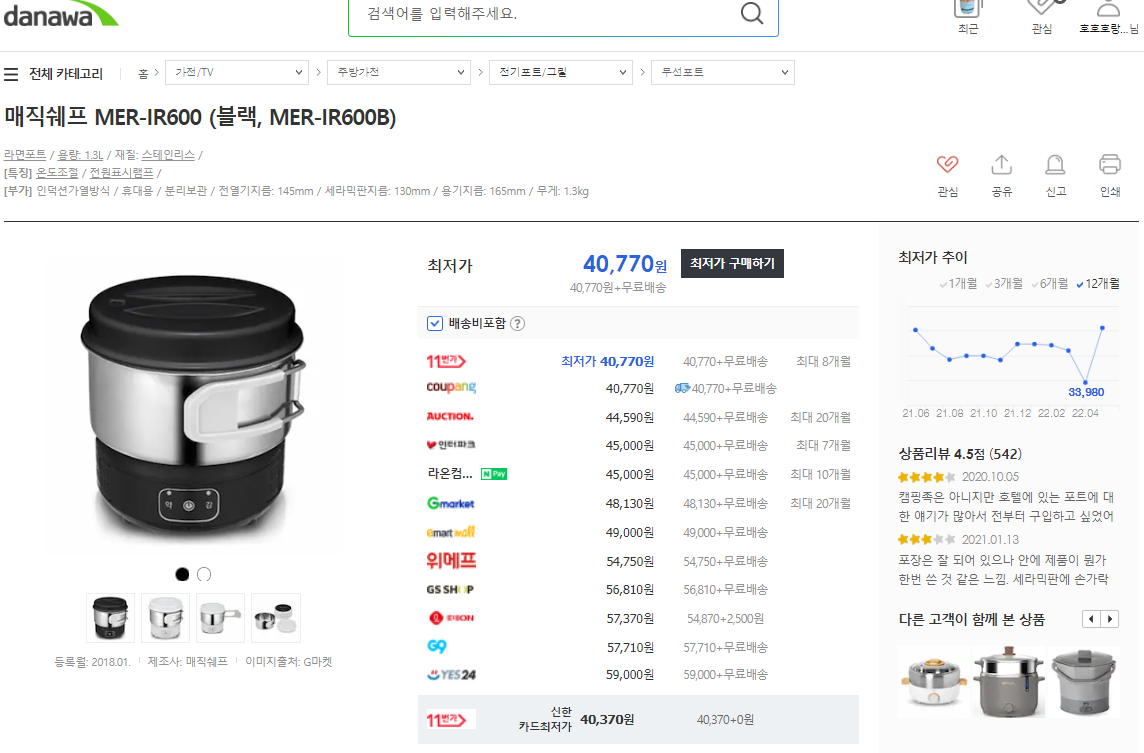This screenshot has height=753, width=1144.
Task: Open the 2020.10.05 review text
Action: [x=1006, y=506]
